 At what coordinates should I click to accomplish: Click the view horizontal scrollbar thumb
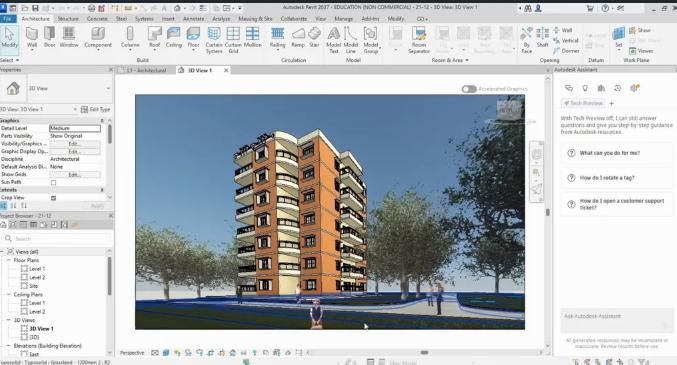coord(424,352)
